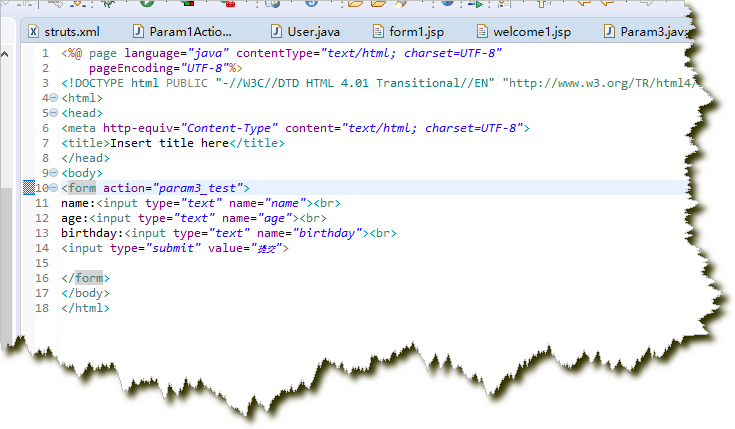
Task: Click the "submit" type value on line 14
Action: coord(173,248)
